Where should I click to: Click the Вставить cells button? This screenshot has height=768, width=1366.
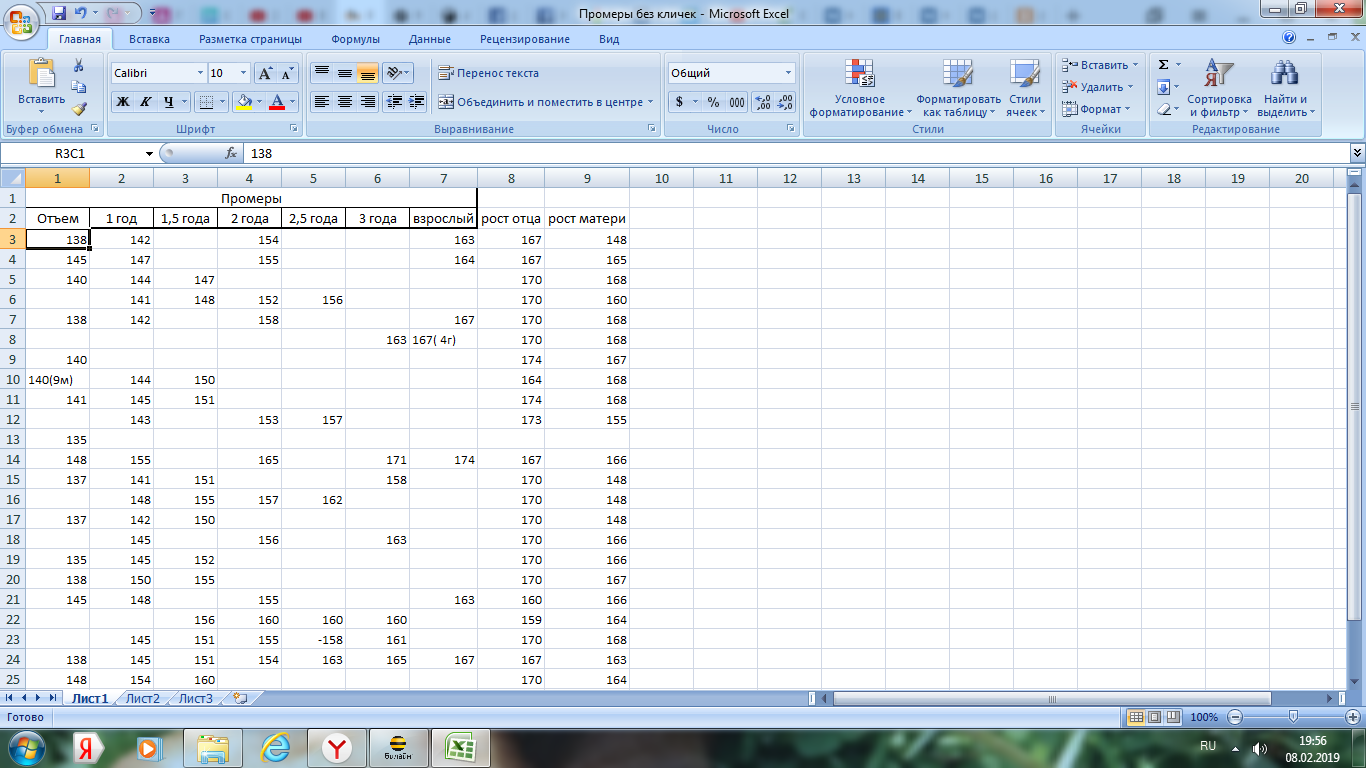pos(1100,65)
